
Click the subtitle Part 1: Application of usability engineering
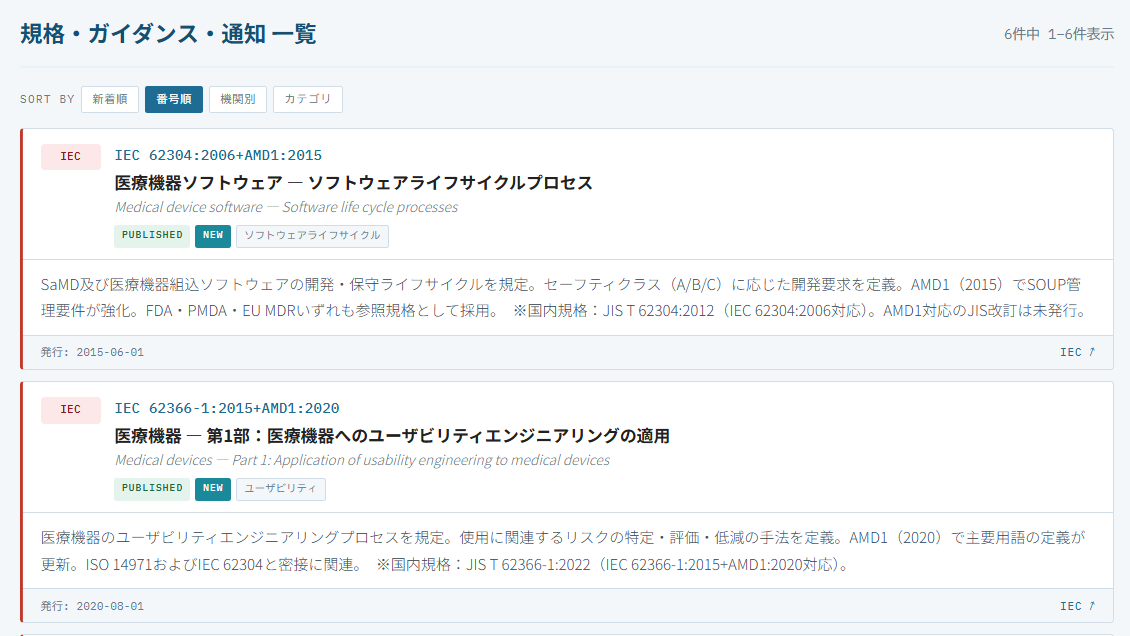pos(362,460)
